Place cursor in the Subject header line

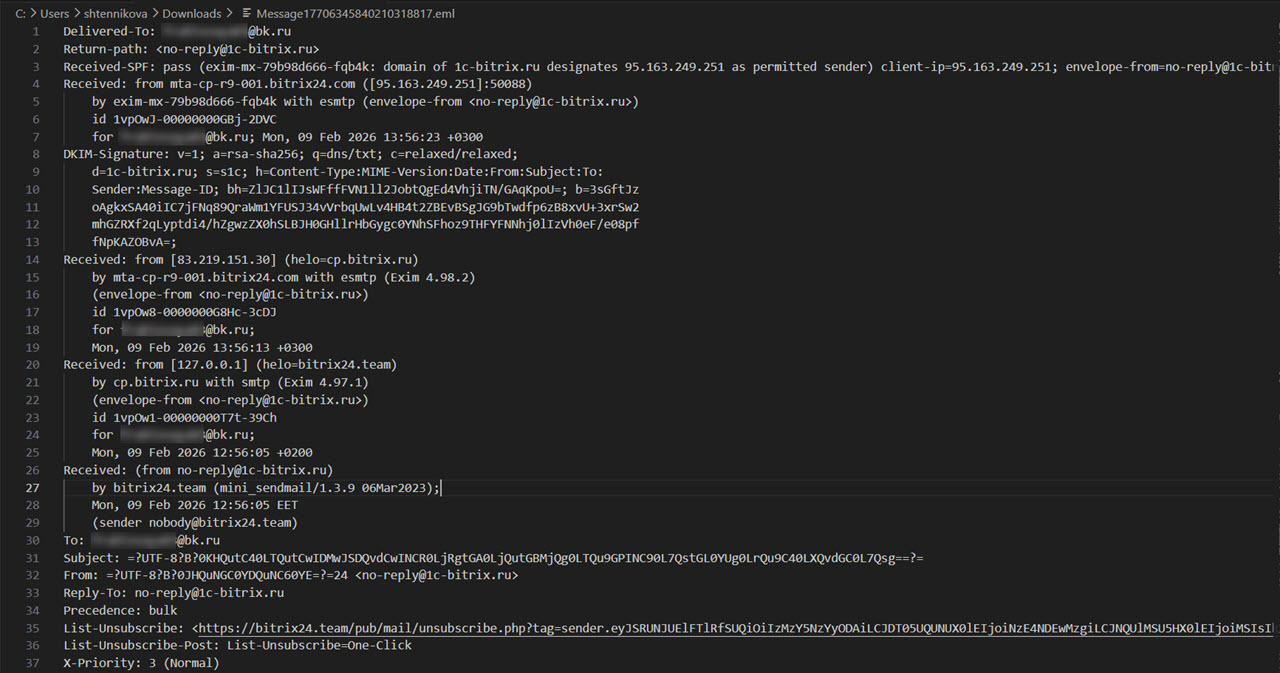click(400, 558)
